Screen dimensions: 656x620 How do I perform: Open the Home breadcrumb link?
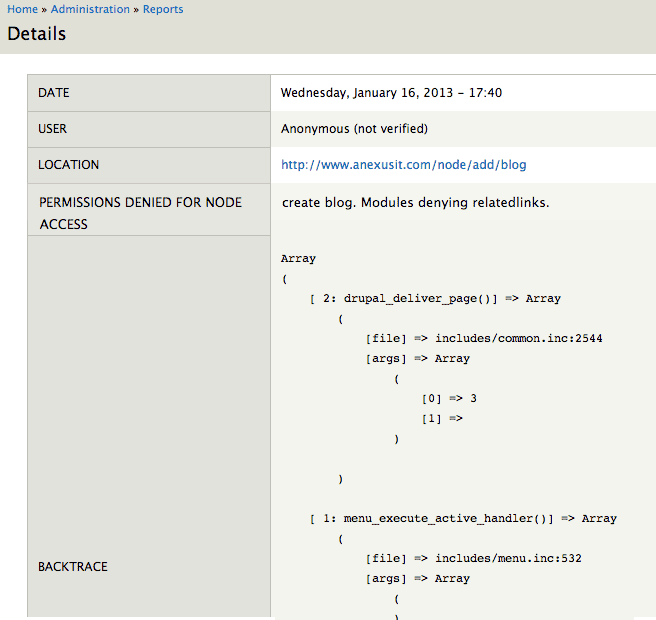(22, 9)
